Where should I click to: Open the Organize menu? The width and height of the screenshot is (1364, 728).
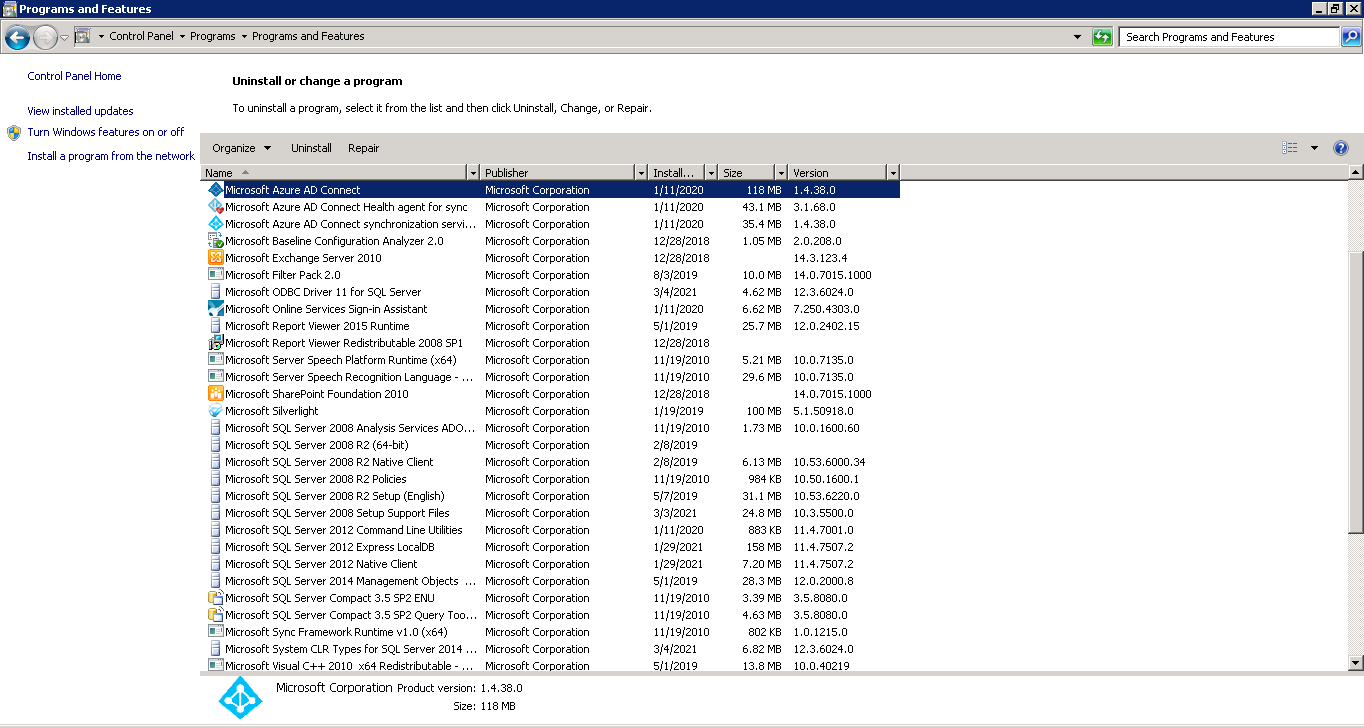point(242,148)
